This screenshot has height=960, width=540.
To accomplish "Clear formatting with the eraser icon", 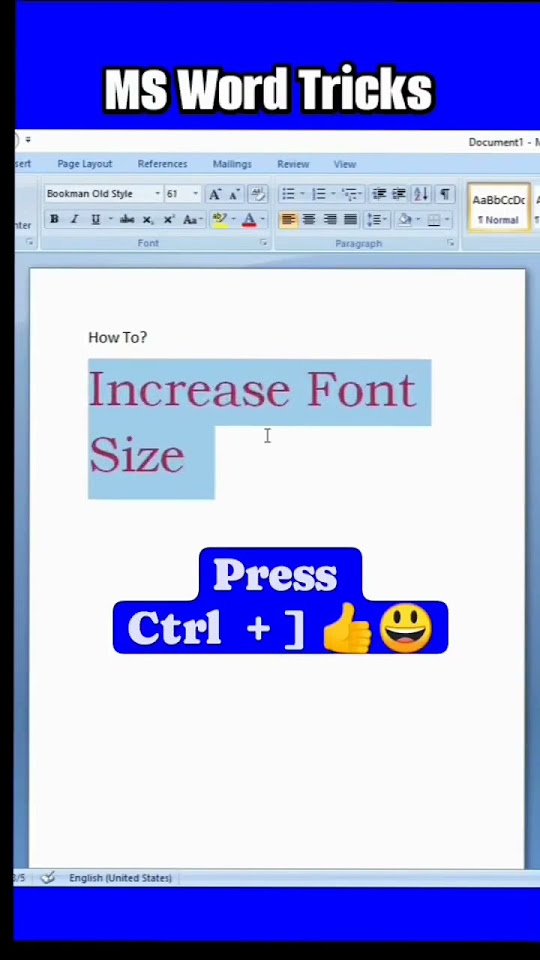I will (258, 194).
